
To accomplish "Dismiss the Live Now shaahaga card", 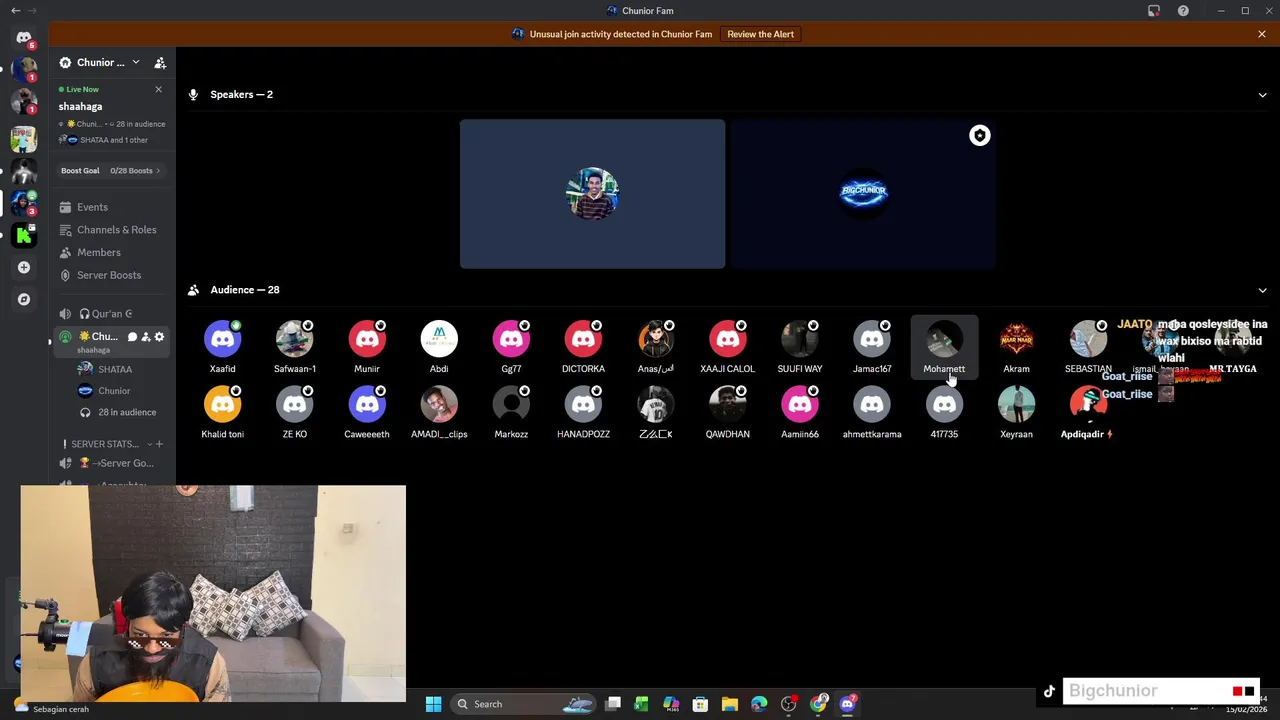I will pos(158,89).
